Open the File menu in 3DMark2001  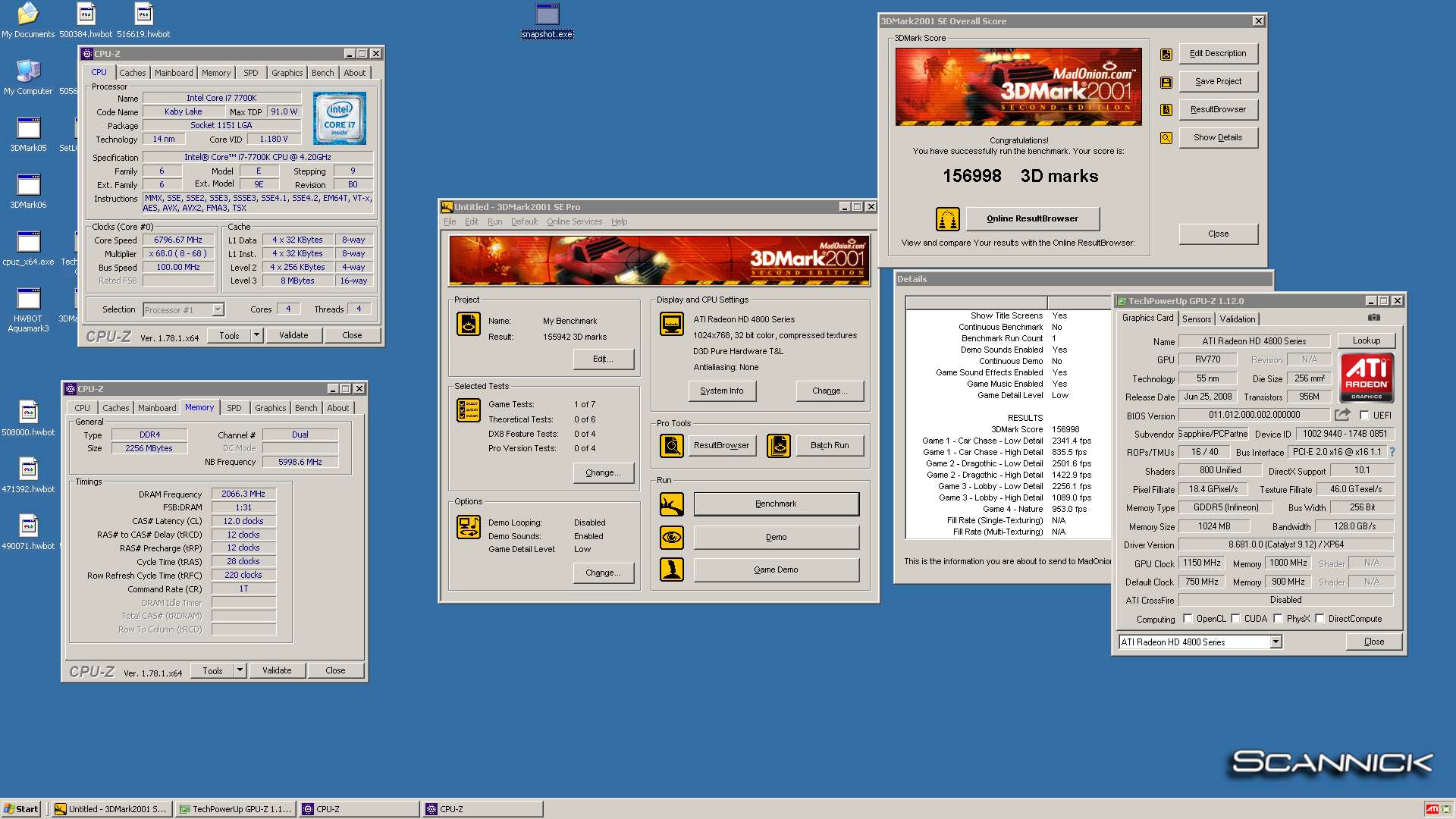(x=450, y=222)
